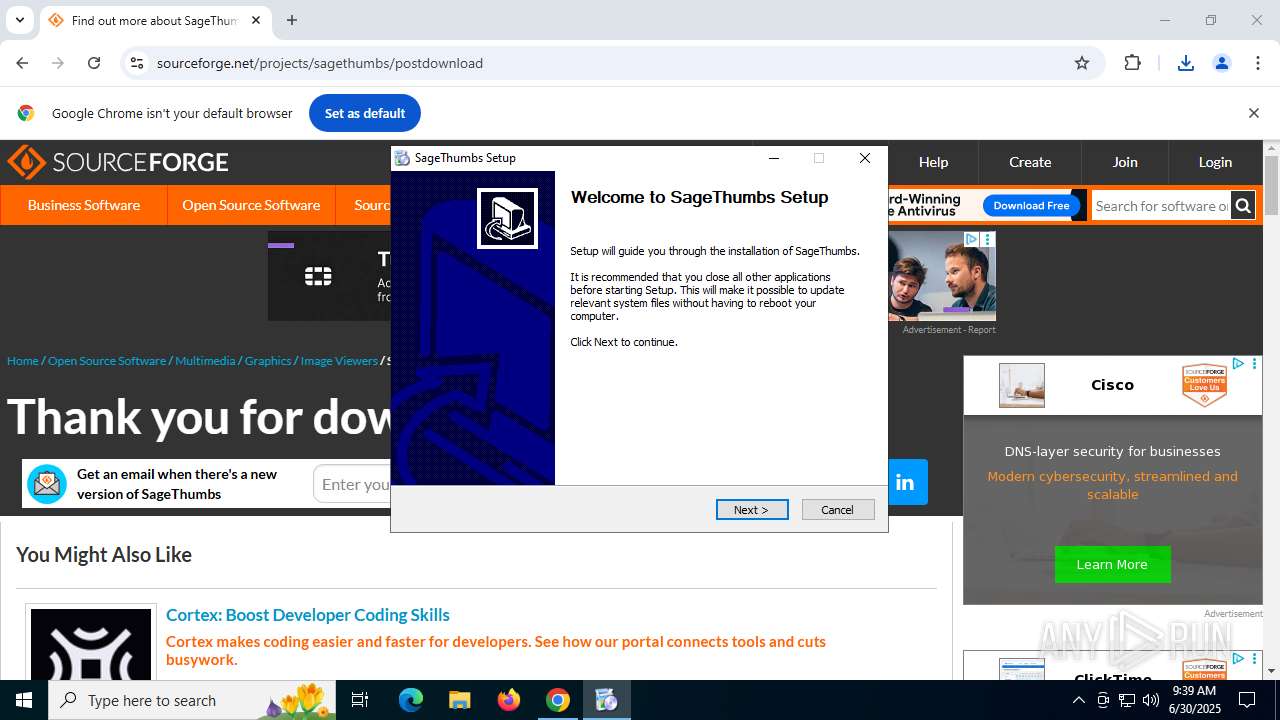Screen dimensions: 1280x720
Task: Share on LinkedIn icon
Action: (x=906, y=483)
